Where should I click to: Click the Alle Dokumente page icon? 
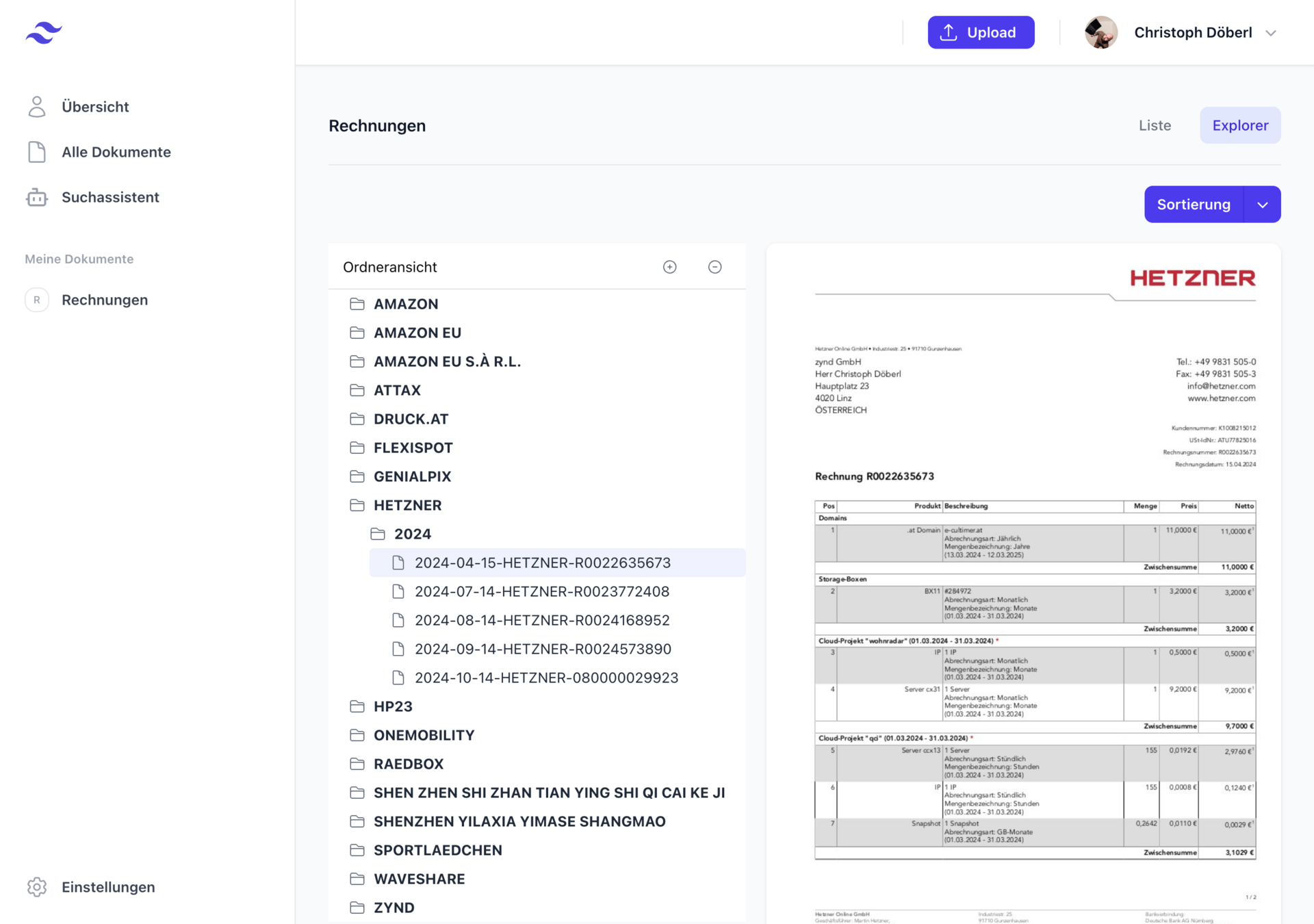37,152
